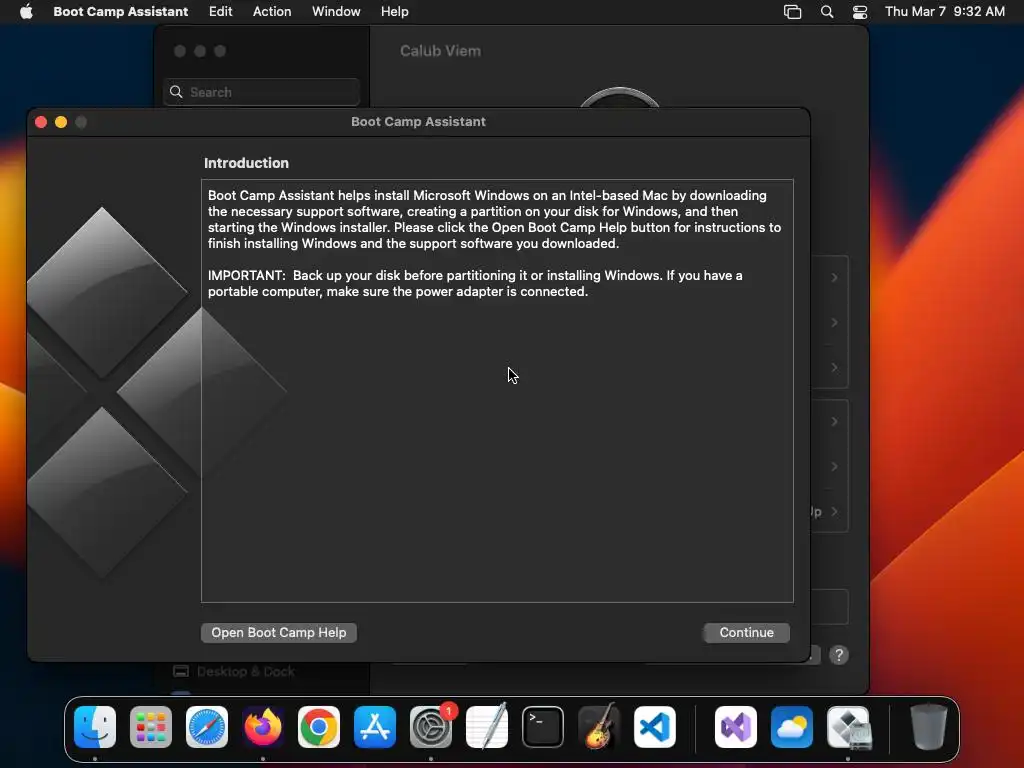Open the cloud weather app in Dock

coord(792,727)
